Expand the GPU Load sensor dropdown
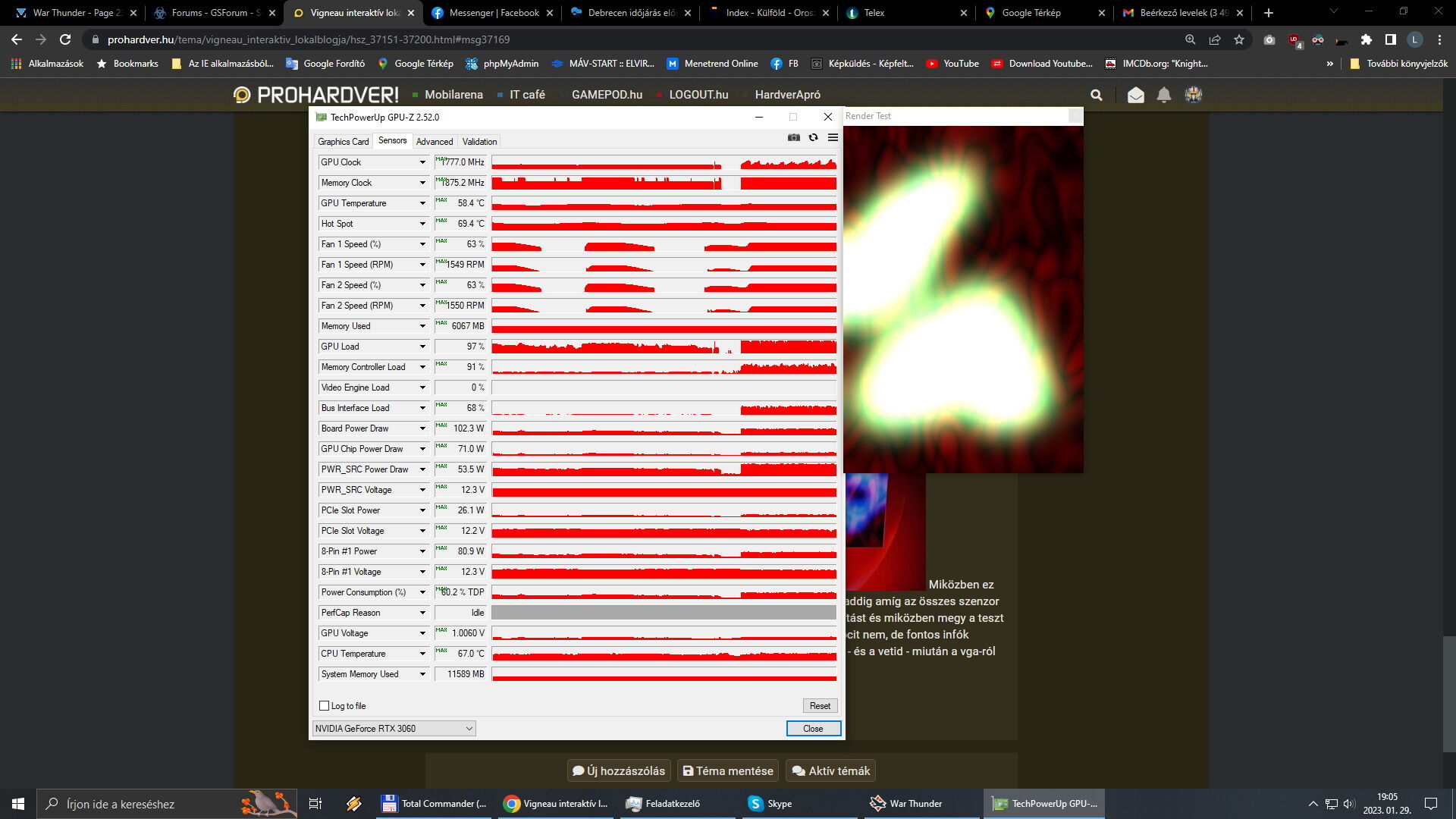Image resolution: width=1456 pixels, height=819 pixels. 422,347
